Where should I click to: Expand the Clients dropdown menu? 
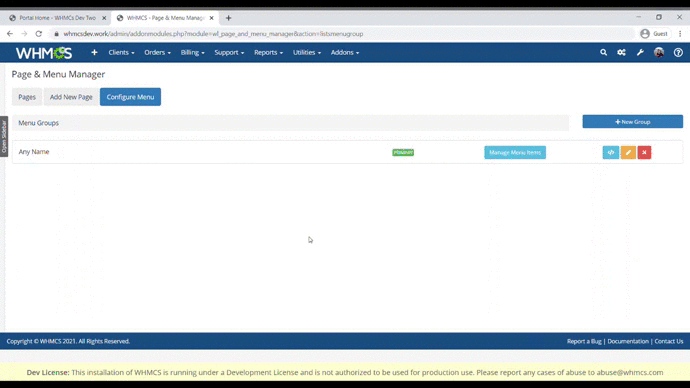(x=121, y=52)
